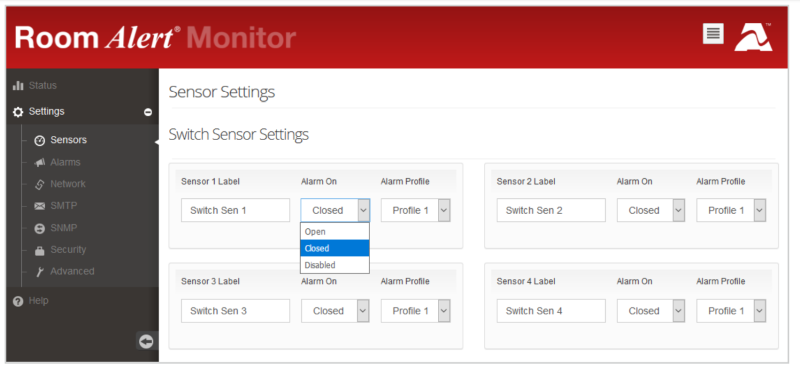Click the Sensors gauge icon
Image resolution: width=800 pixels, height=374 pixels.
[x=39, y=140]
